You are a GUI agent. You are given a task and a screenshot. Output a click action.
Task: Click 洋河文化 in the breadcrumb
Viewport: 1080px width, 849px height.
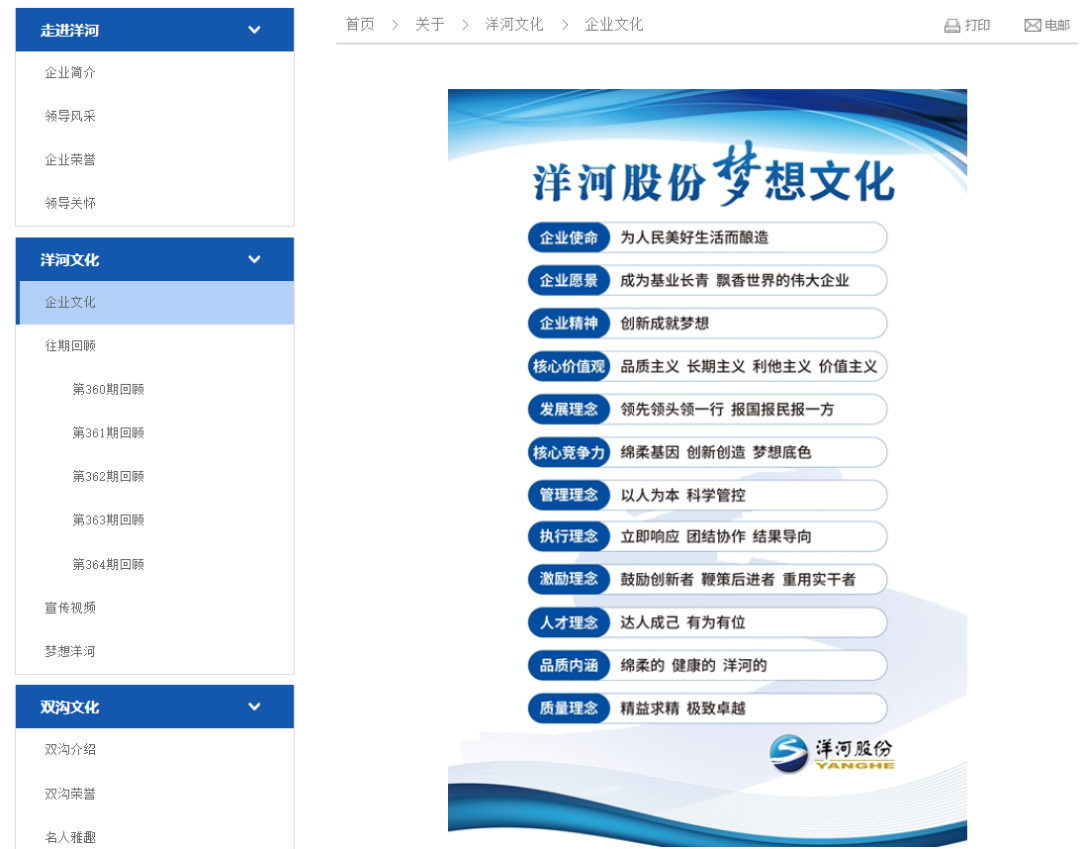pos(514,25)
